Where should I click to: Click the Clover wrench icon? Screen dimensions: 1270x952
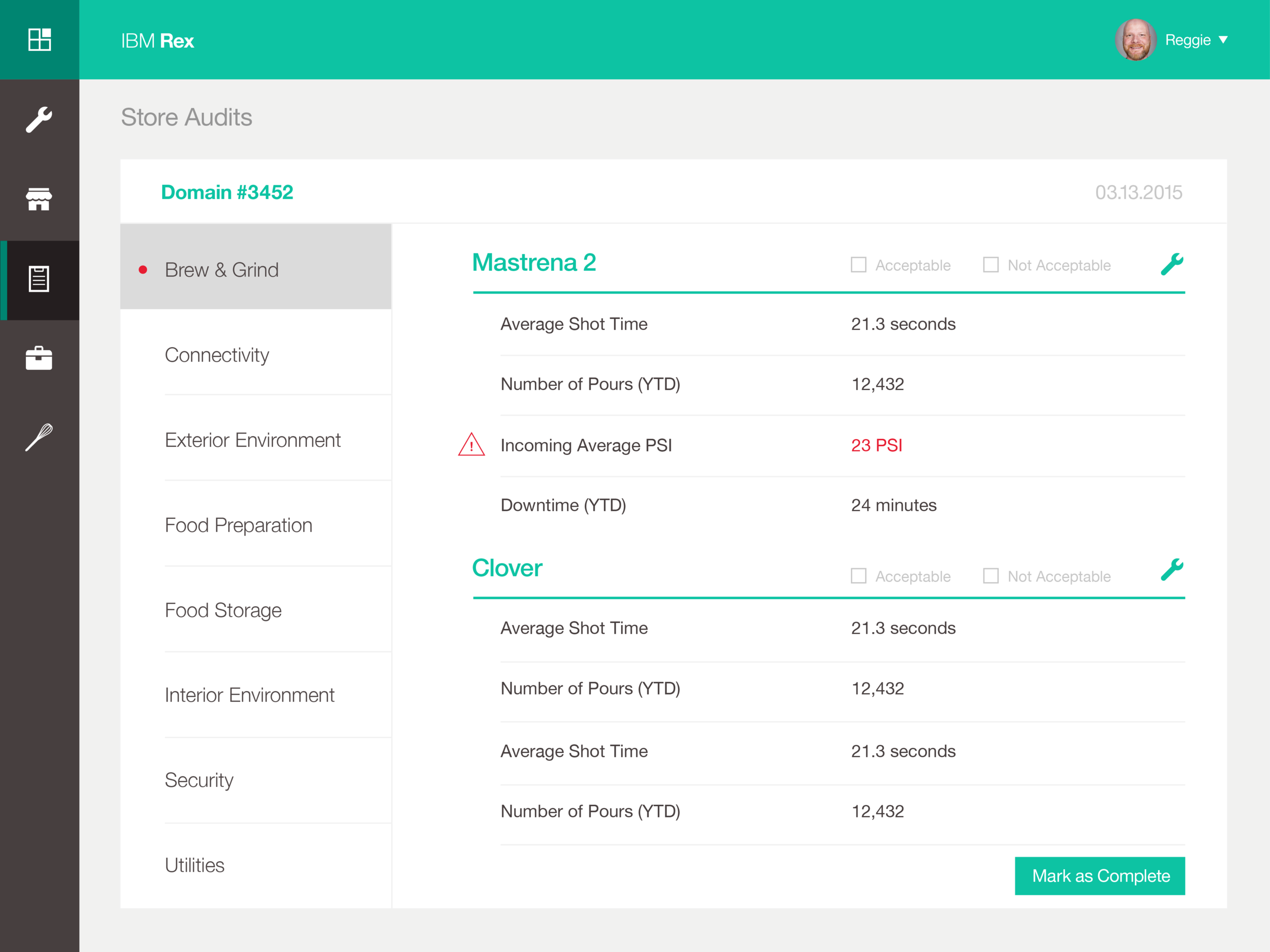[1171, 570]
